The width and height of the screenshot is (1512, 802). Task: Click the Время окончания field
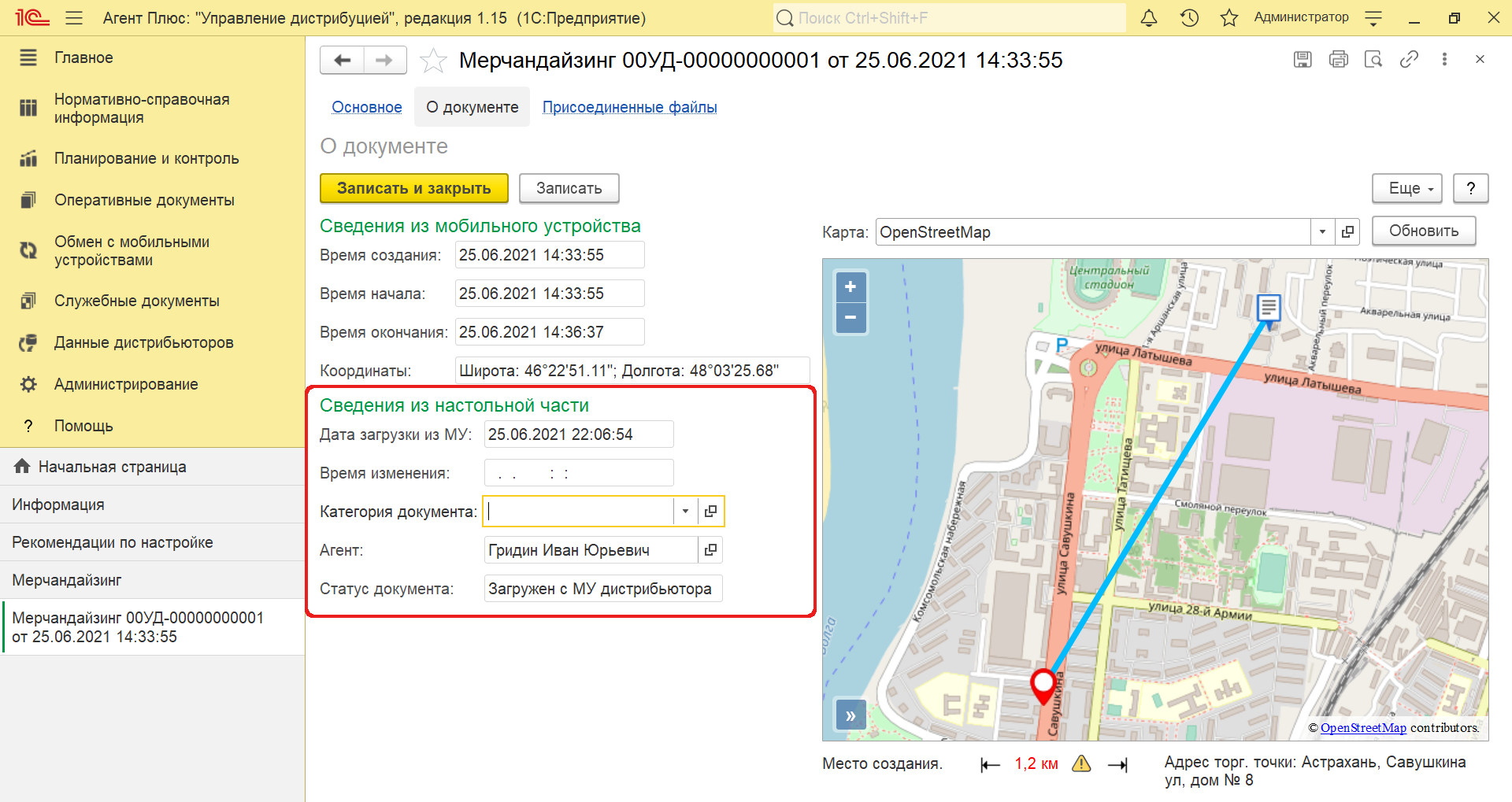(x=550, y=332)
